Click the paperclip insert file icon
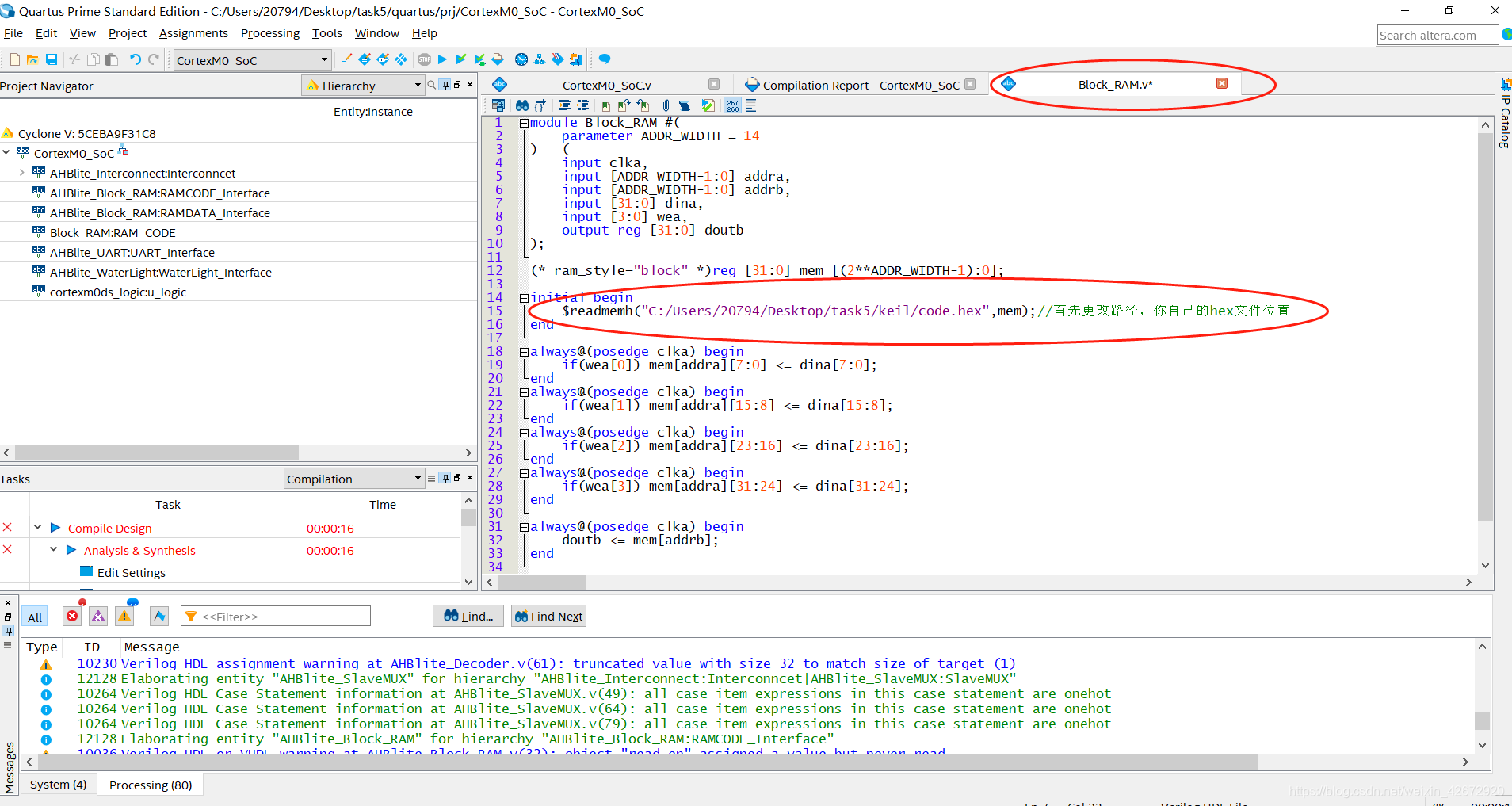The image size is (1512, 806). (x=666, y=105)
